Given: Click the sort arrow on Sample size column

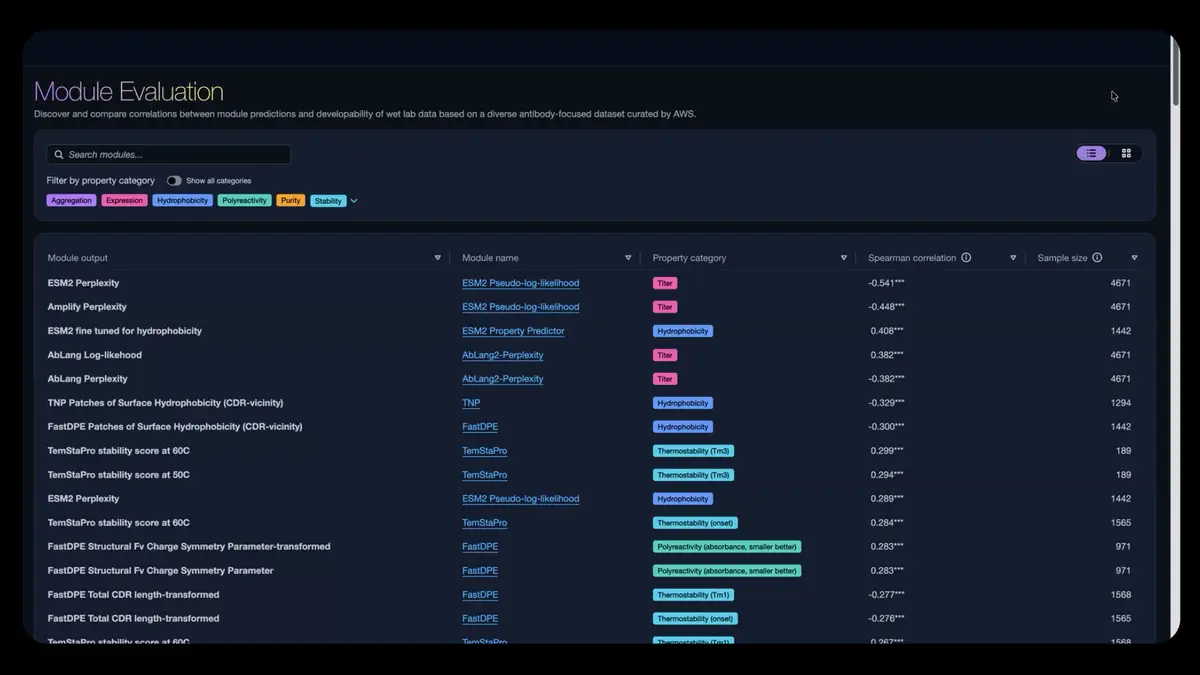Looking at the screenshot, I should [1134, 258].
